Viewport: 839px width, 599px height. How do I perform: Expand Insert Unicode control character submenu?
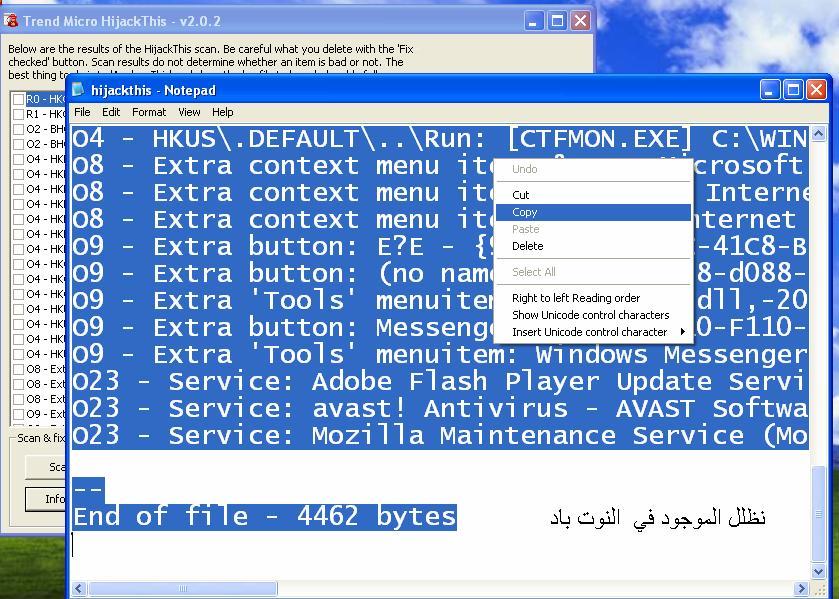[x=593, y=332]
